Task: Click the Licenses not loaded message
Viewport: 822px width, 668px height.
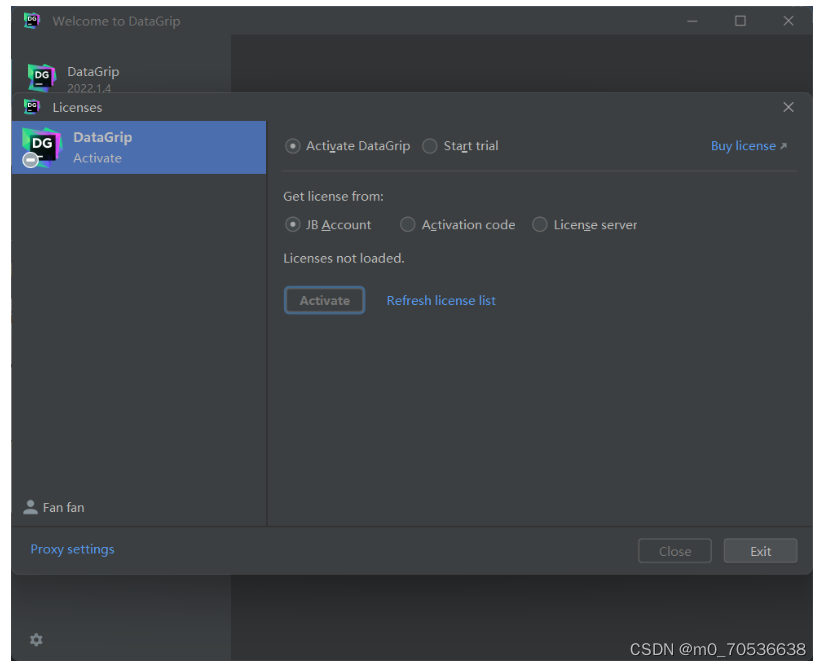Action: click(x=344, y=258)
